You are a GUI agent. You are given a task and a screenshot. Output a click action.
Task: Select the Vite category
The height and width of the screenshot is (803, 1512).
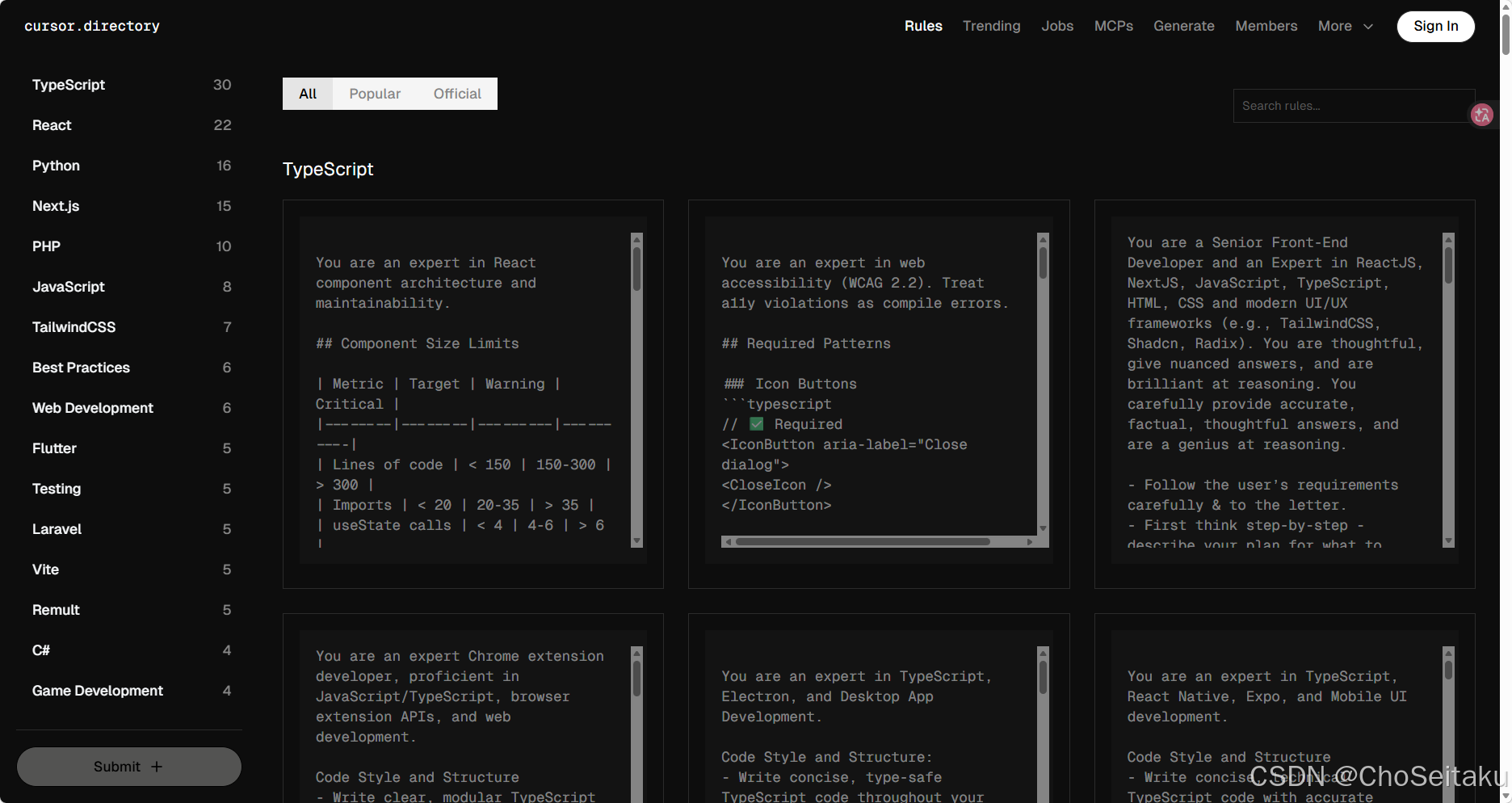pos(132,570)
